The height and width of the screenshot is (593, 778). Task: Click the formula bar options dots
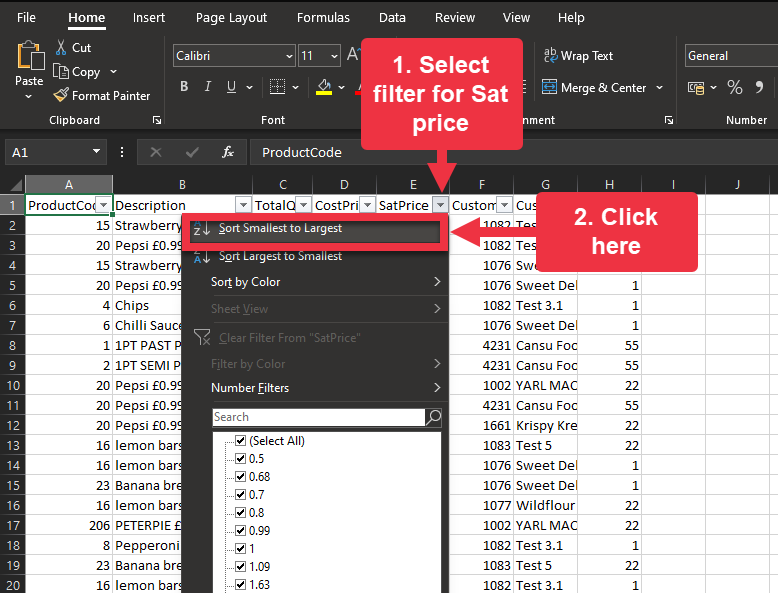point(122,152)
